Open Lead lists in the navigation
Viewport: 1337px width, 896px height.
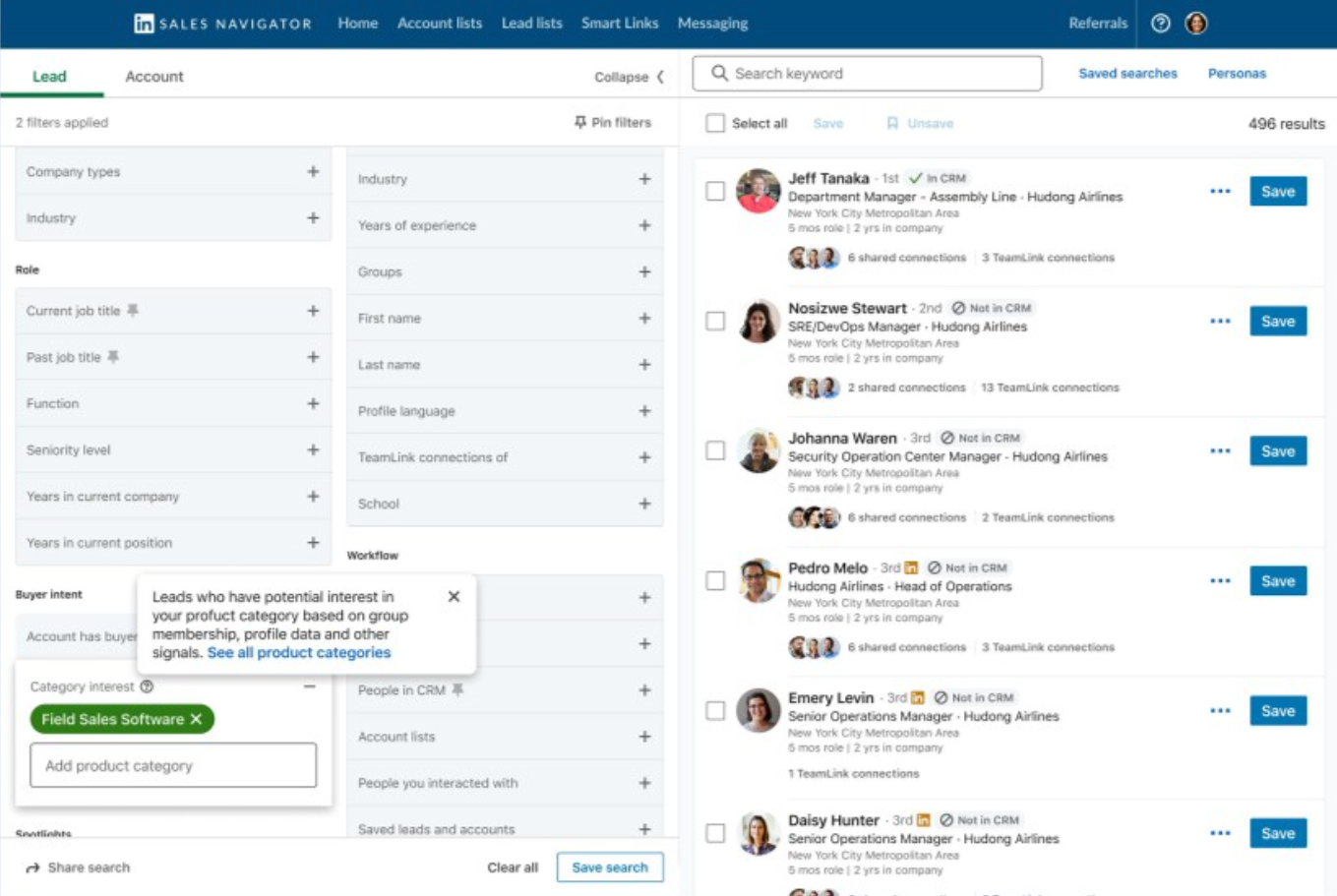click(531, 24)
